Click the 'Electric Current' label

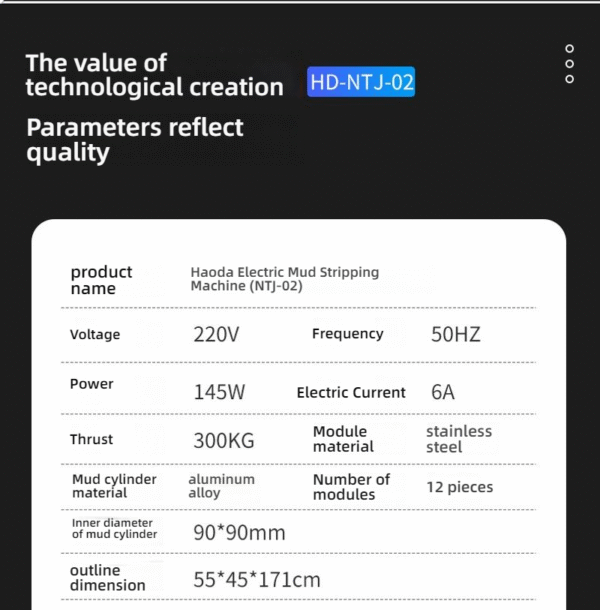tap(351, 393)
